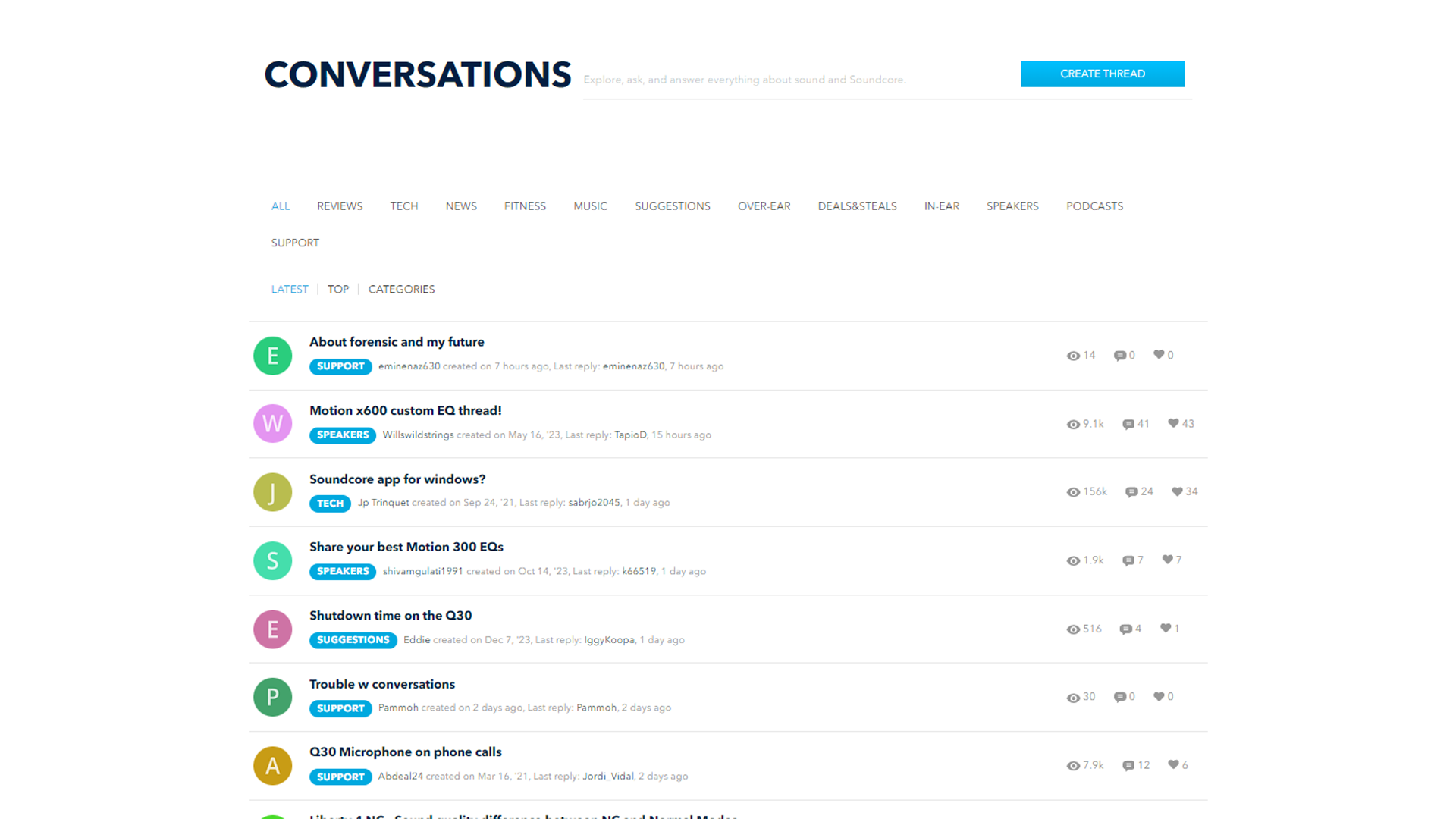Open avatar W of Willswildstrings
Viewport: 1456px width, 819px height.
tap(272, 423)
